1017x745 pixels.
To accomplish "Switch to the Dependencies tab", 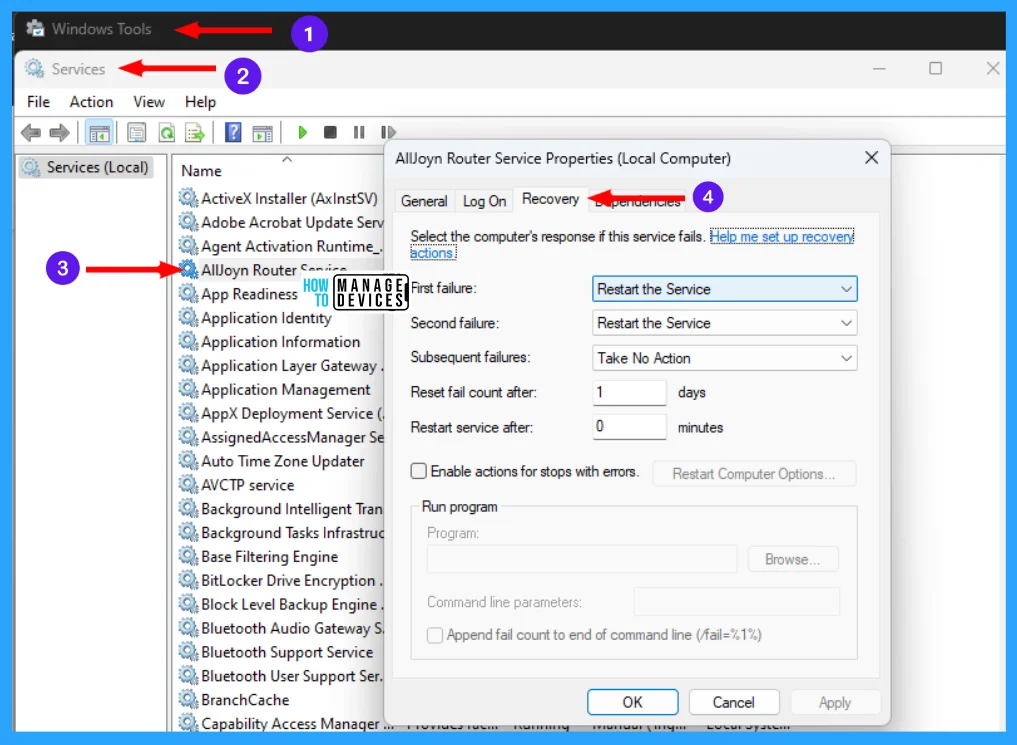I will coord(638,202).
